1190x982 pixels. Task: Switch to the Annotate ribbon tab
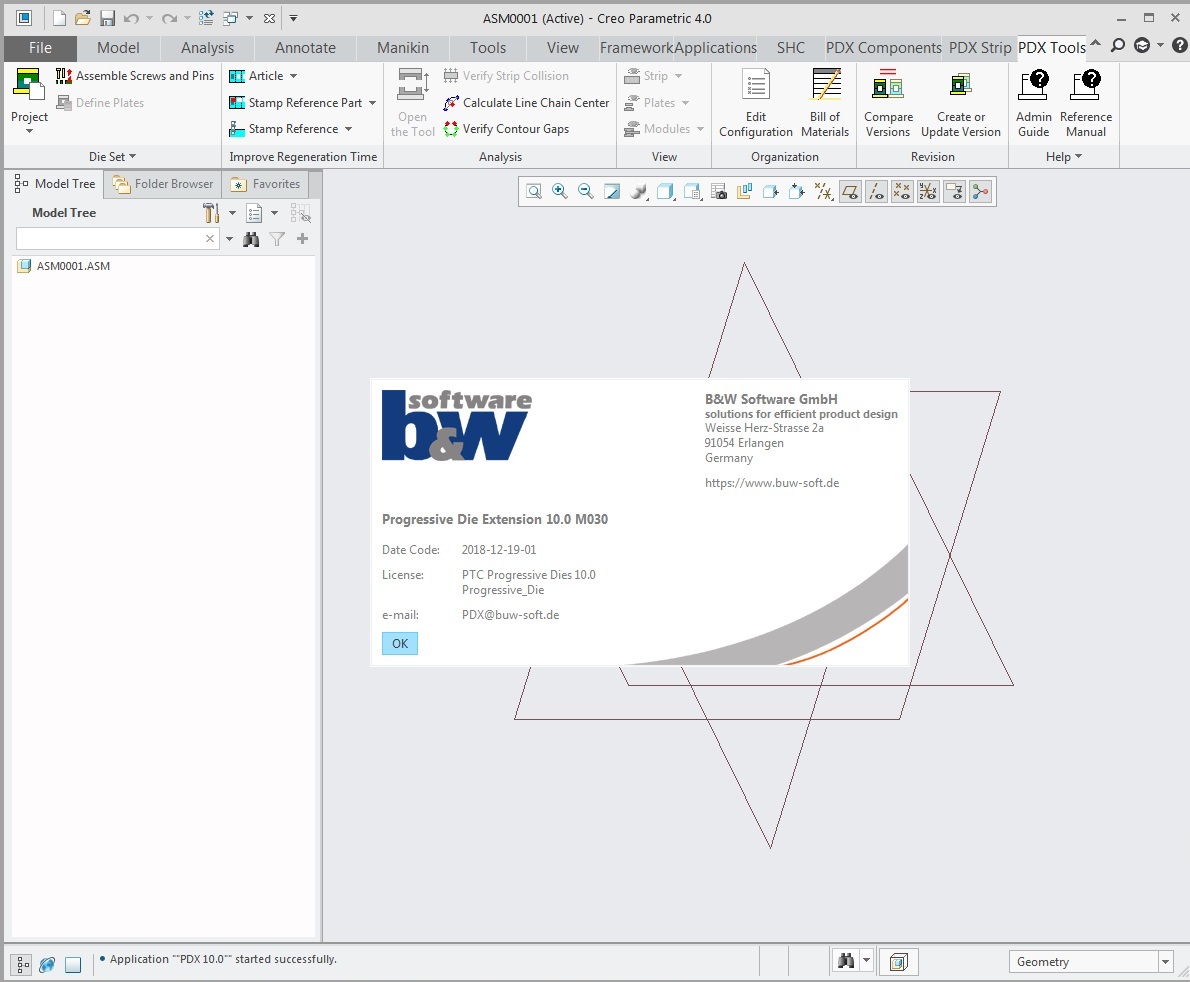[305, 48]
